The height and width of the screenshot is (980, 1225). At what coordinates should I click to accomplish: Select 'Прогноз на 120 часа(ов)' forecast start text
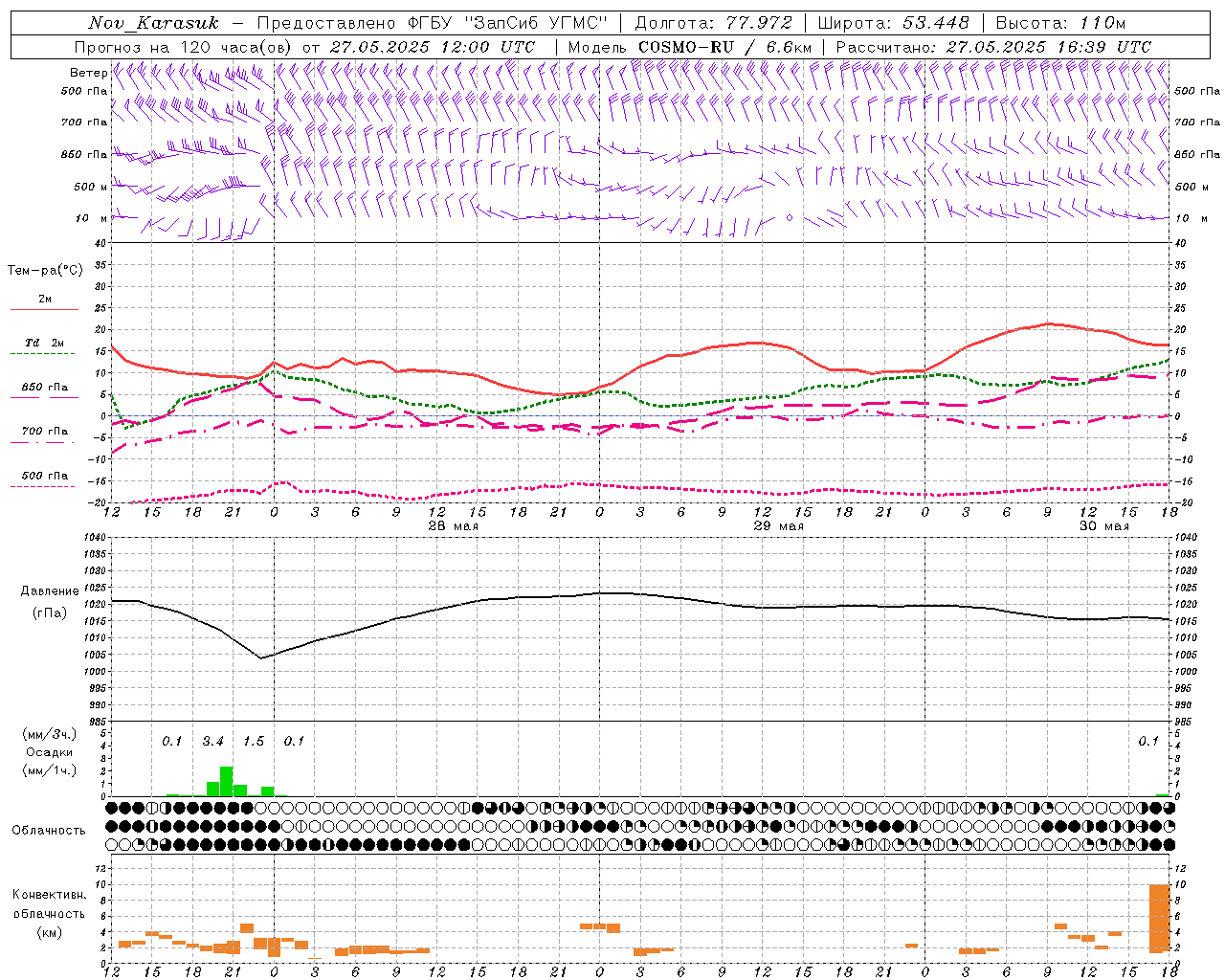click(184, 47)
